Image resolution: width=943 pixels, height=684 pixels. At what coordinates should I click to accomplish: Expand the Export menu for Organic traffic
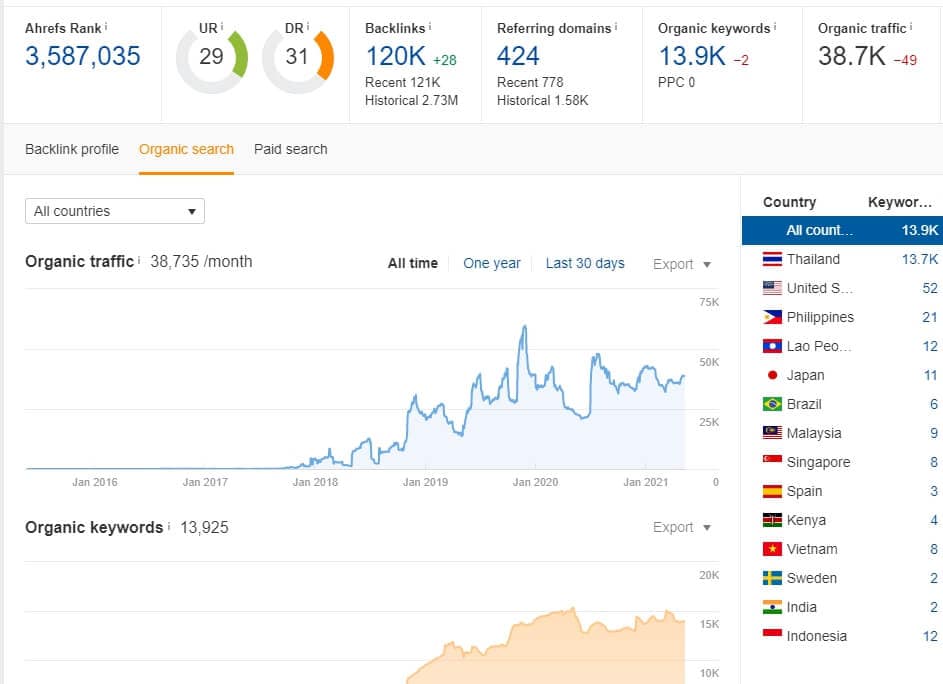click(x=682, y=264)
